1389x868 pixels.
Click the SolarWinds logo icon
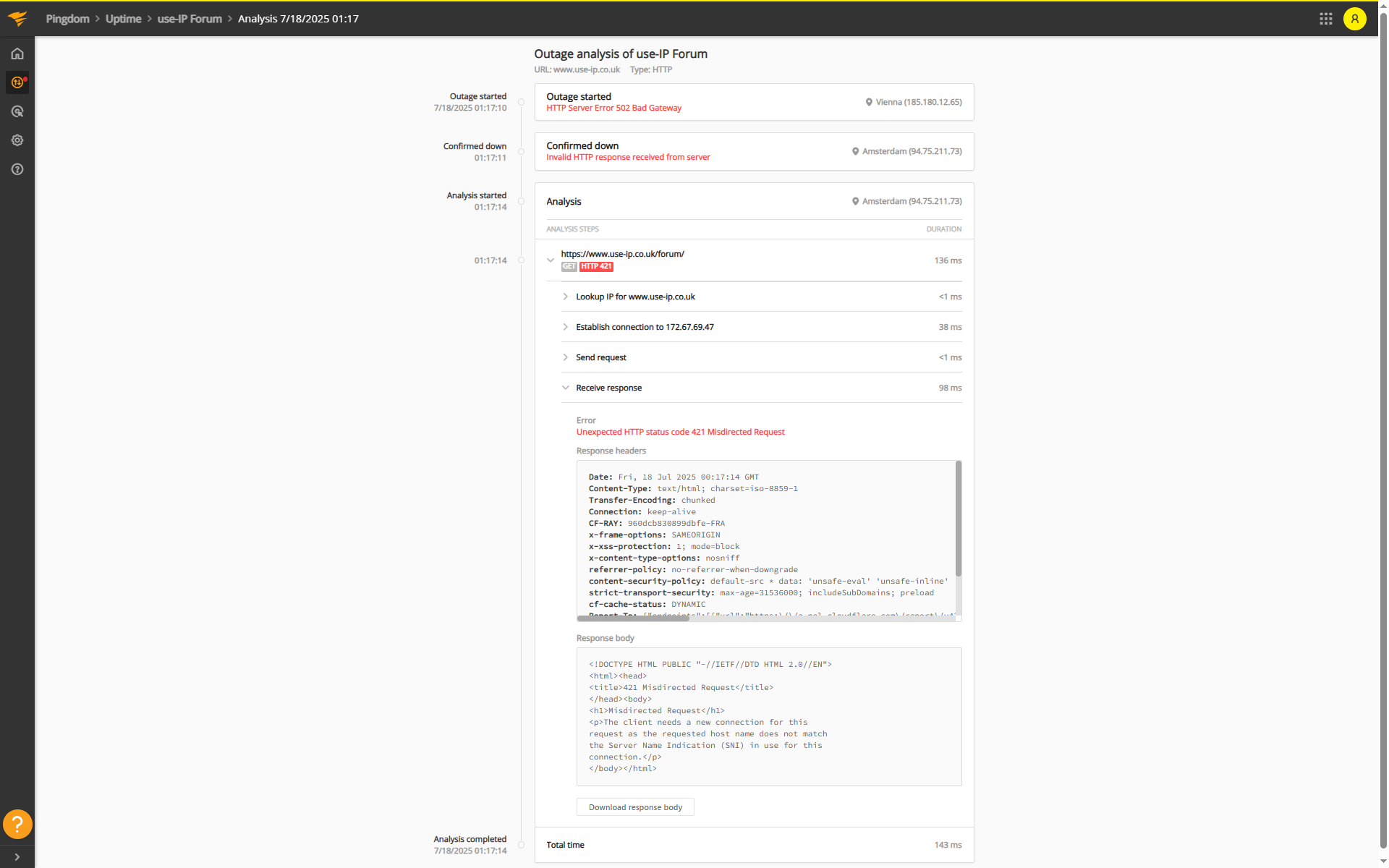[x=17, y=19]
